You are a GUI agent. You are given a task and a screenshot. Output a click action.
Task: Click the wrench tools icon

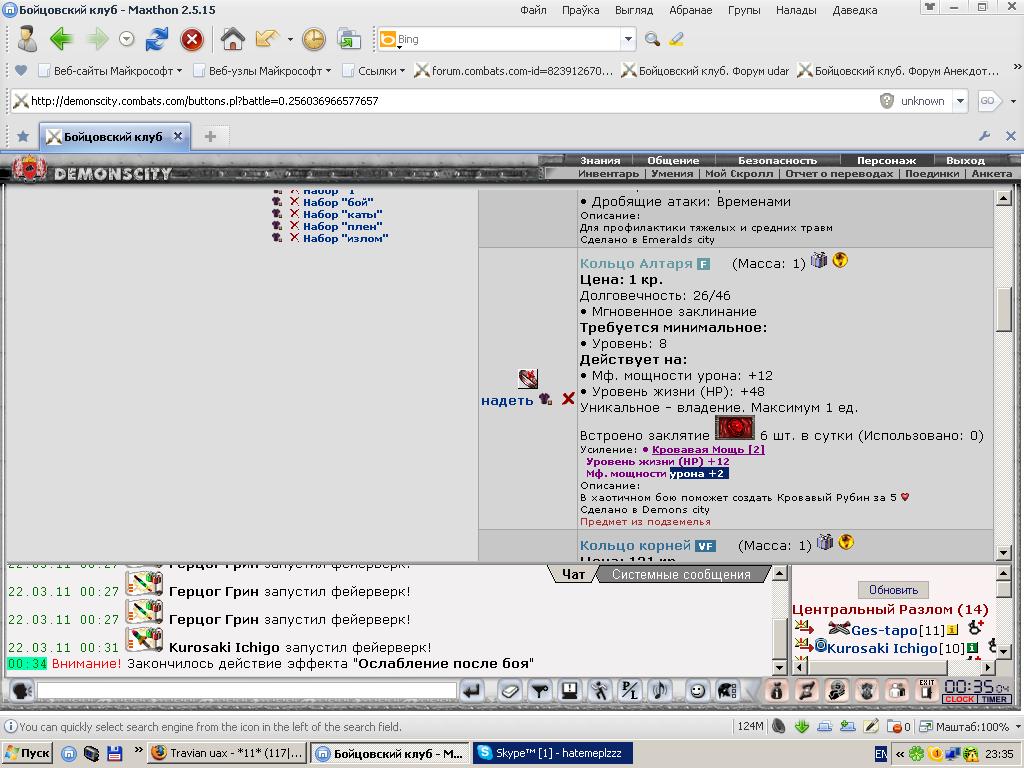[984, 136]
